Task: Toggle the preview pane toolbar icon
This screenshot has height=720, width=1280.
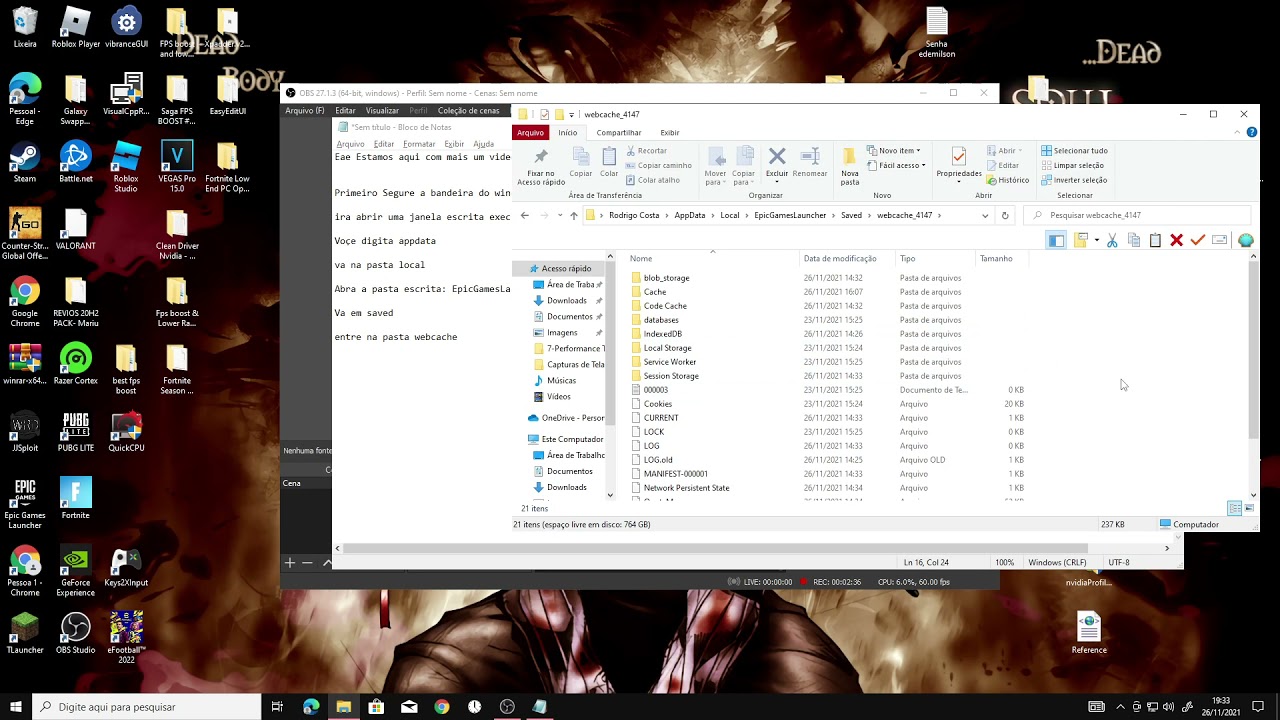Action: (x=1057, y=240)
